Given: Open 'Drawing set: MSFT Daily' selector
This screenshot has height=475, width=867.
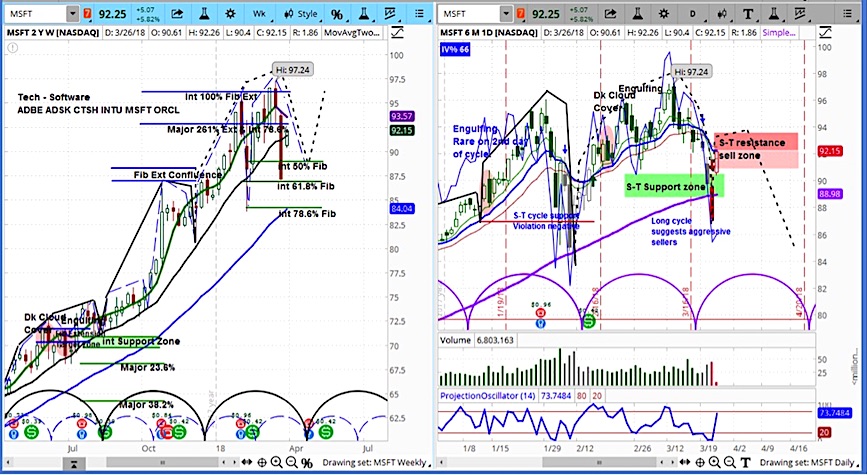Looking at the screenshot, I should 807,463.
